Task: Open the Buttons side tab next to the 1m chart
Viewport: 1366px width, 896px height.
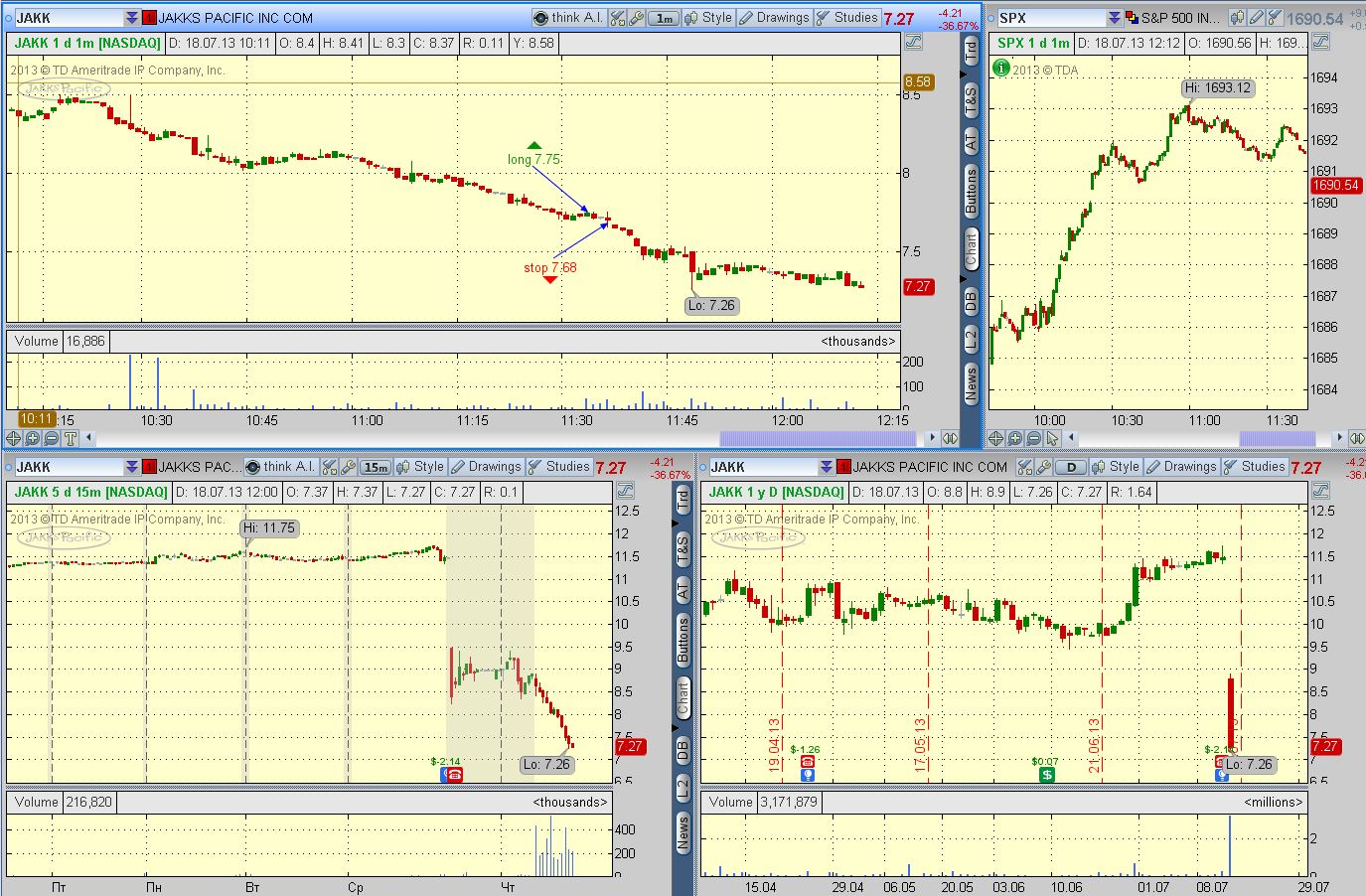Action: (x=971, y=192)
